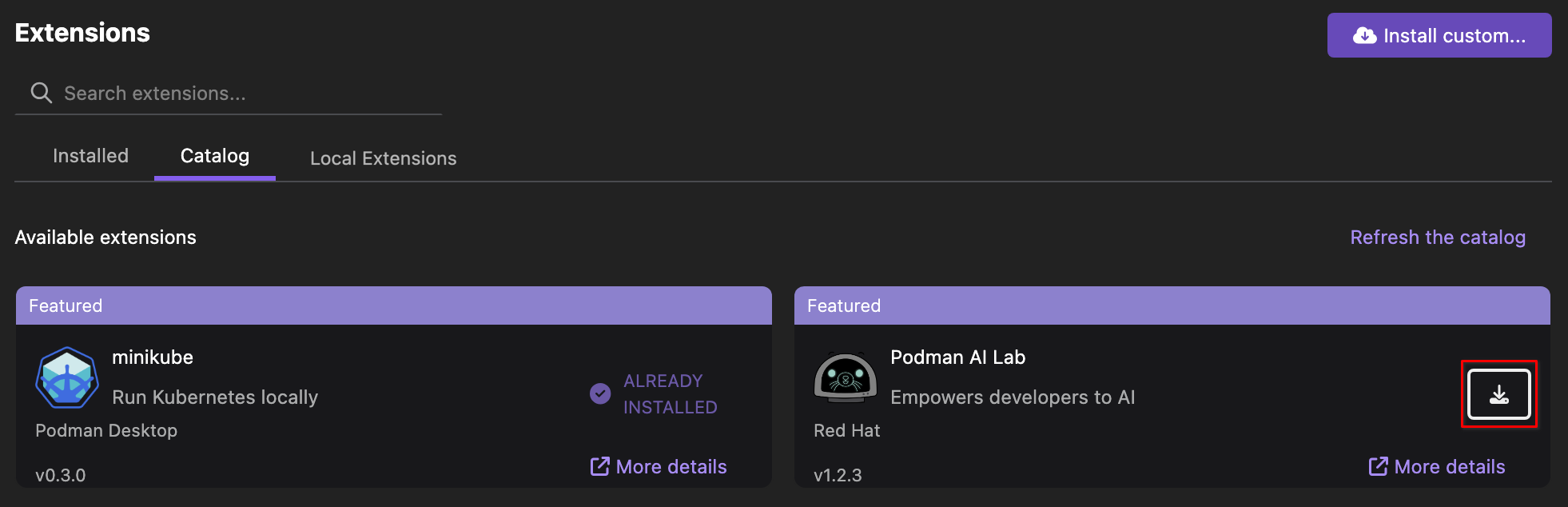Select the Install custom button
Viewport: 1568px width, 507px height.
(x=1439, y=34)
